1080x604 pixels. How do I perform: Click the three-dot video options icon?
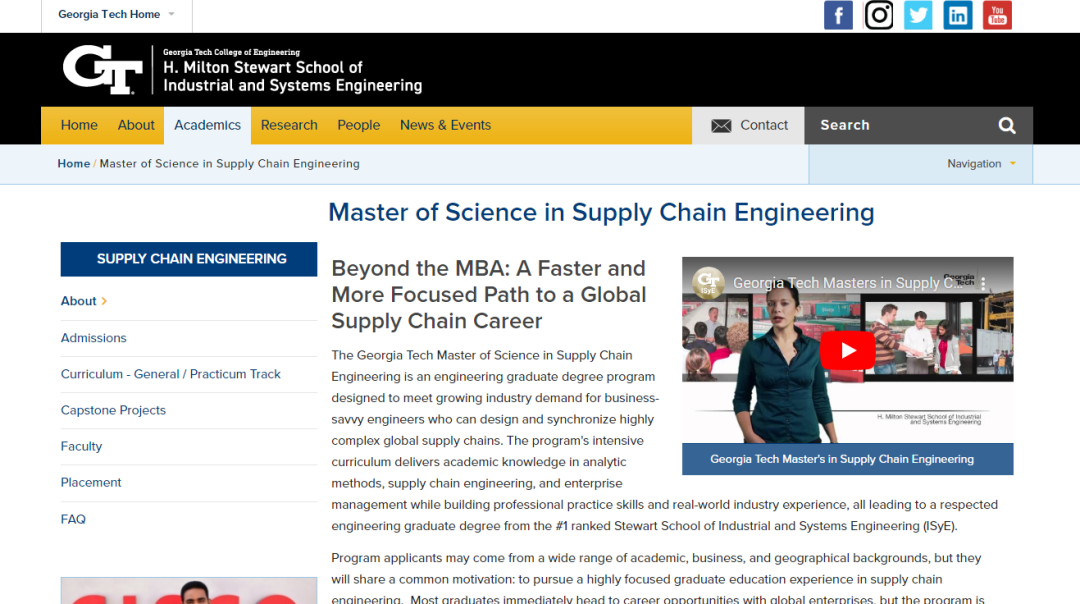pyautogui.click(x=984, y=283)
